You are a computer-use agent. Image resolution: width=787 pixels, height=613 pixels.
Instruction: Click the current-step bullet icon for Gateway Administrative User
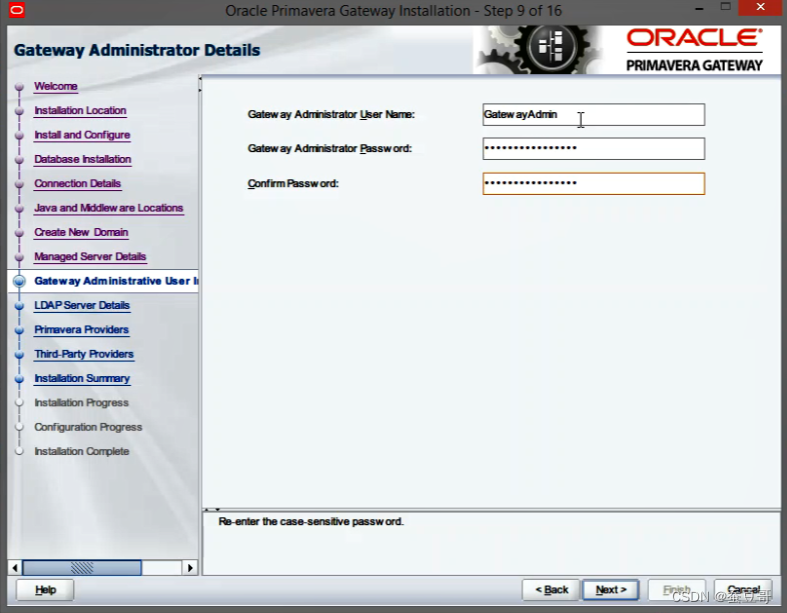(20, 281)
